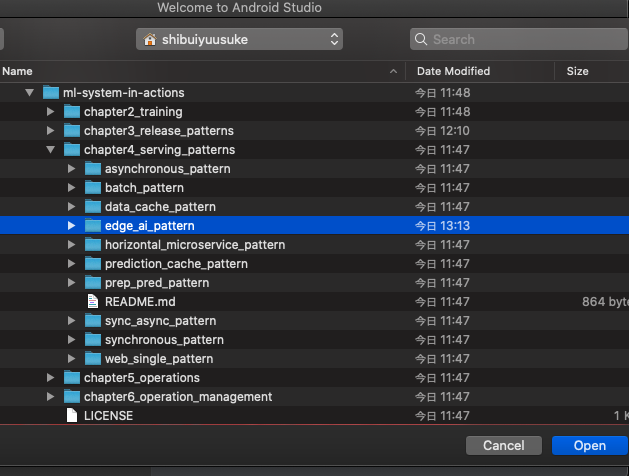Expand the chapter5_operations folder
Image resolution: width=629 pixels, height=476 pixels.
(x=50, y=378)
